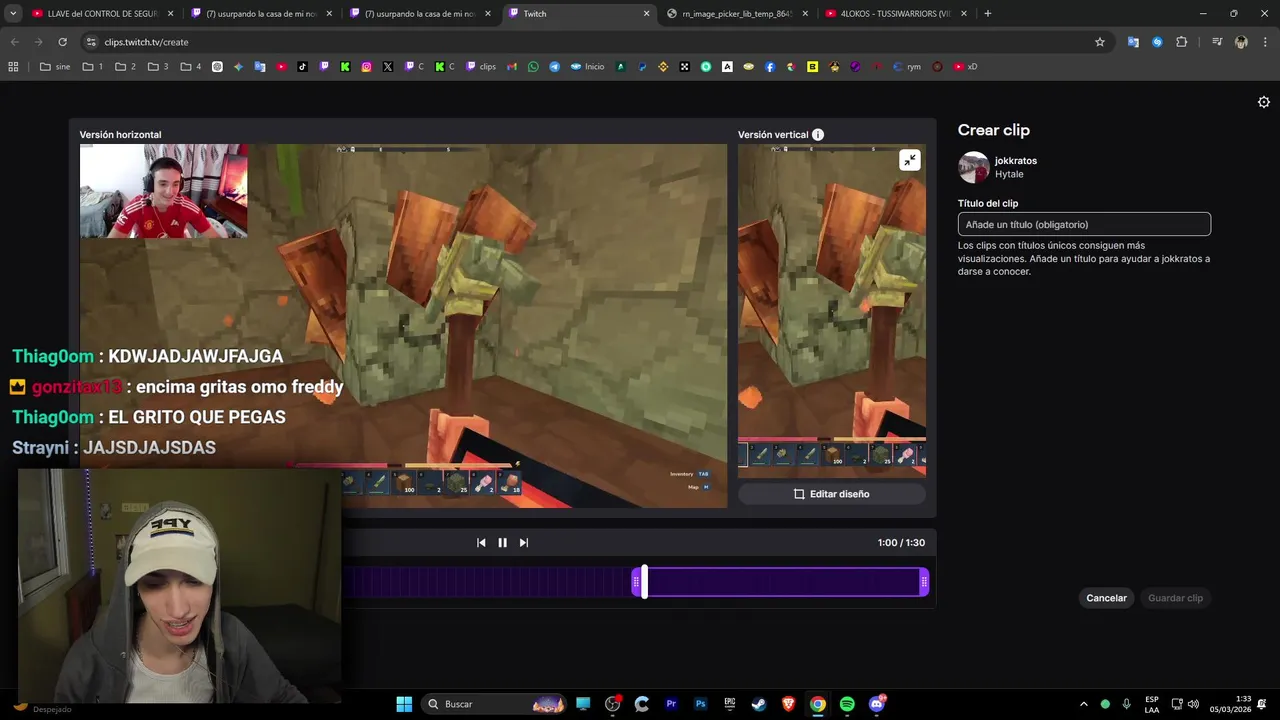Open the Chrome three-dot menu
1280x720 pixels.
(1265, 42)
